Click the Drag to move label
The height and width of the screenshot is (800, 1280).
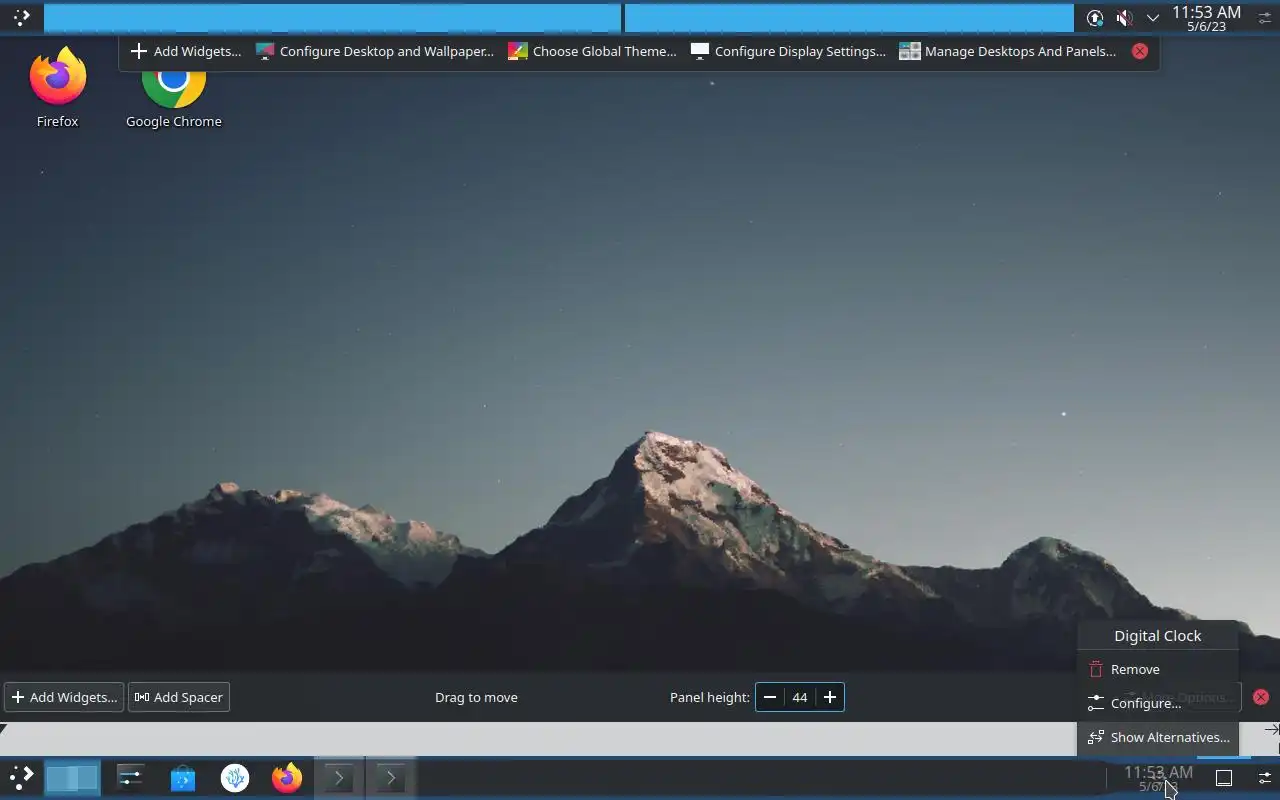[476, 697]
